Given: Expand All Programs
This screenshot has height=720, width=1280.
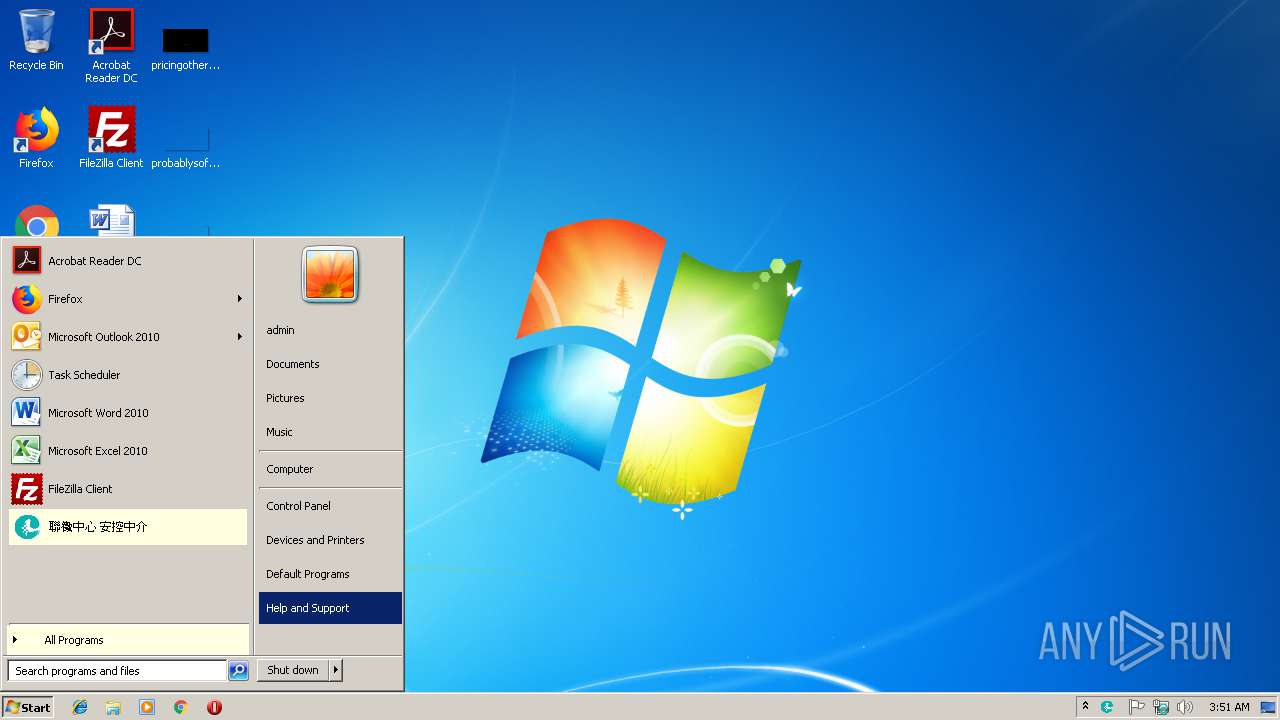Looking at the screenshot, I should [x=128, y=640].
